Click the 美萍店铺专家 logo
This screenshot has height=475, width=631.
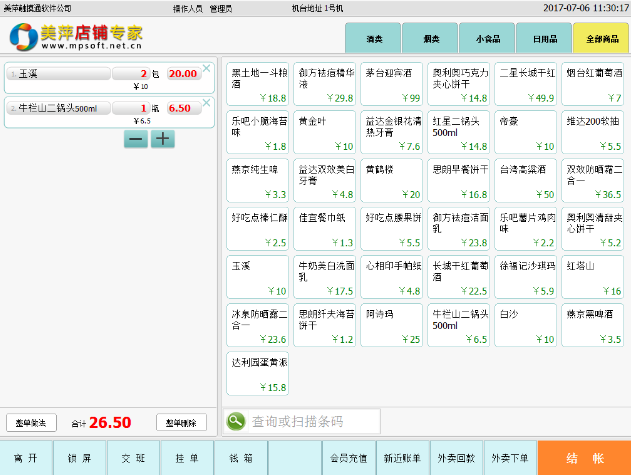(x=76, y=36)
